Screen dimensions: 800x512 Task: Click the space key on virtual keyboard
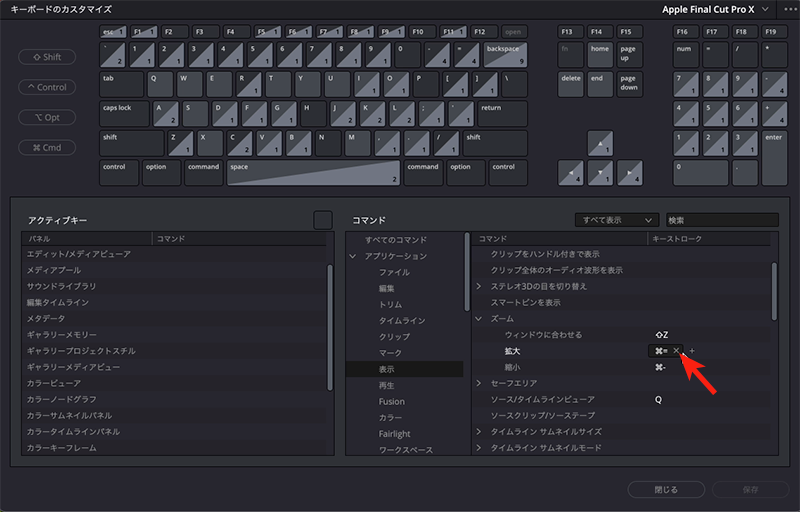(x=313, y=173)
